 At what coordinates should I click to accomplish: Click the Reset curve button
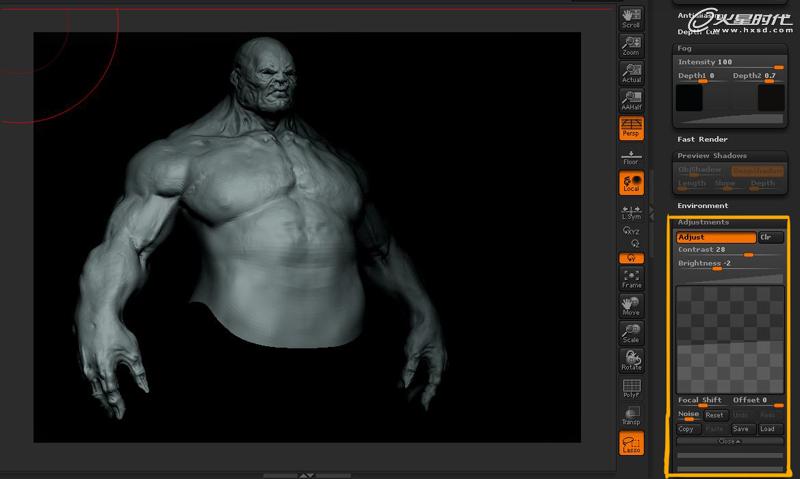[714, 415]
